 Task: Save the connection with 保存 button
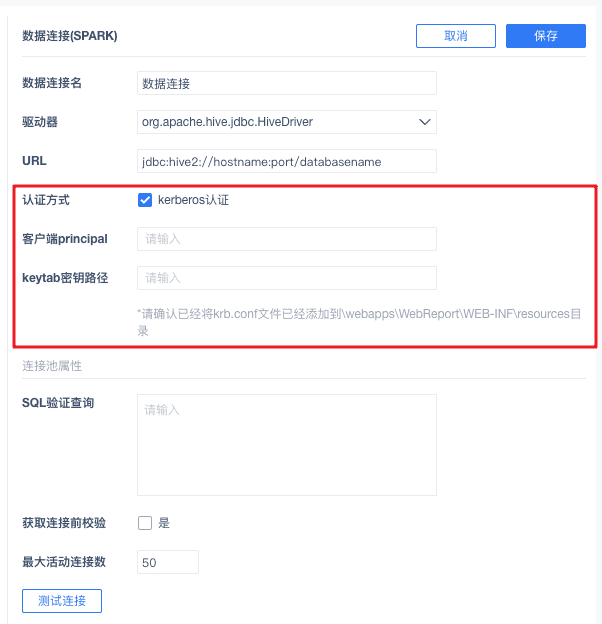click(x=546, y=36)
